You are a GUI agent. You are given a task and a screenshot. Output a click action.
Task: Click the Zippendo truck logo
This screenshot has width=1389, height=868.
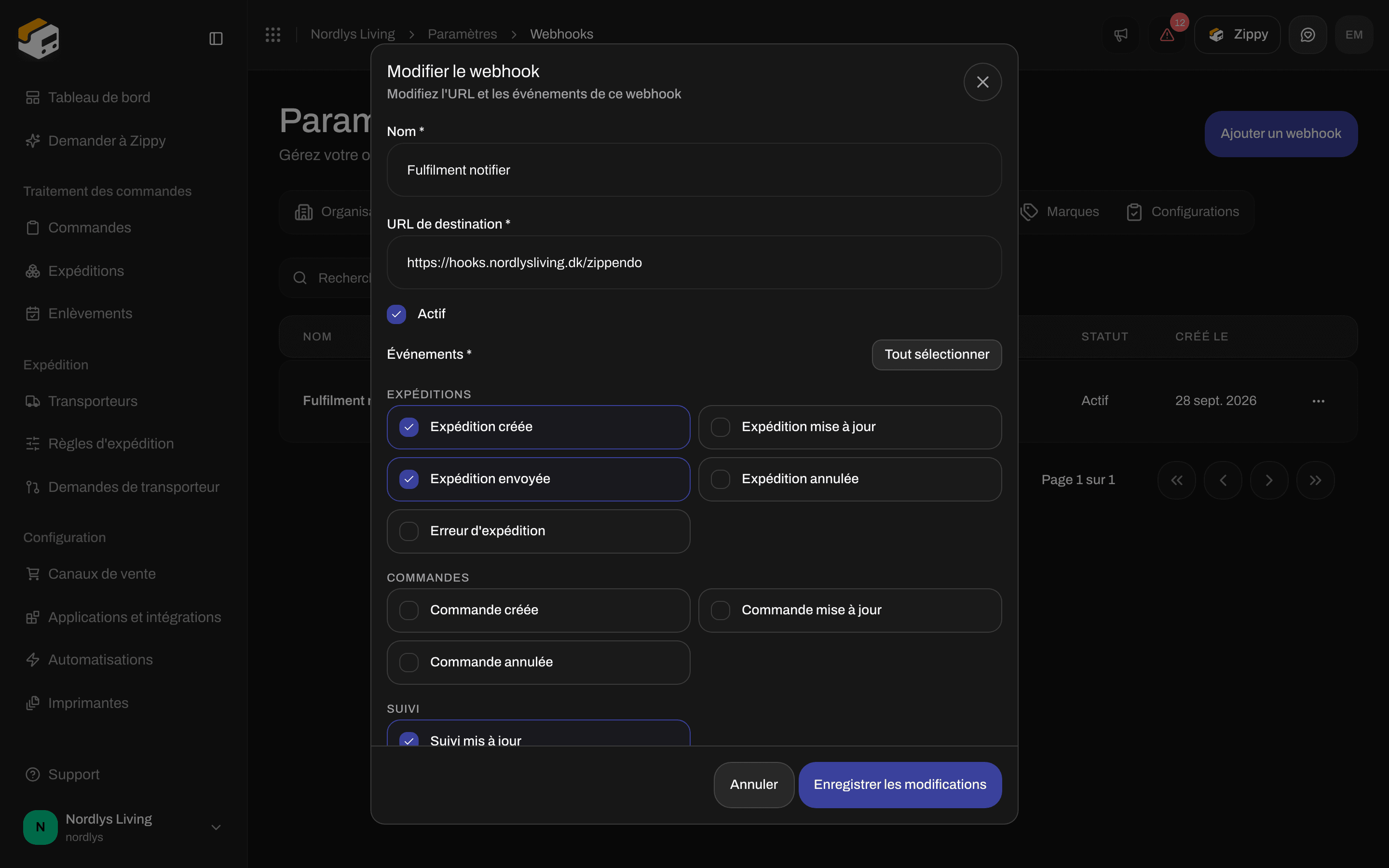pos(39,39)
